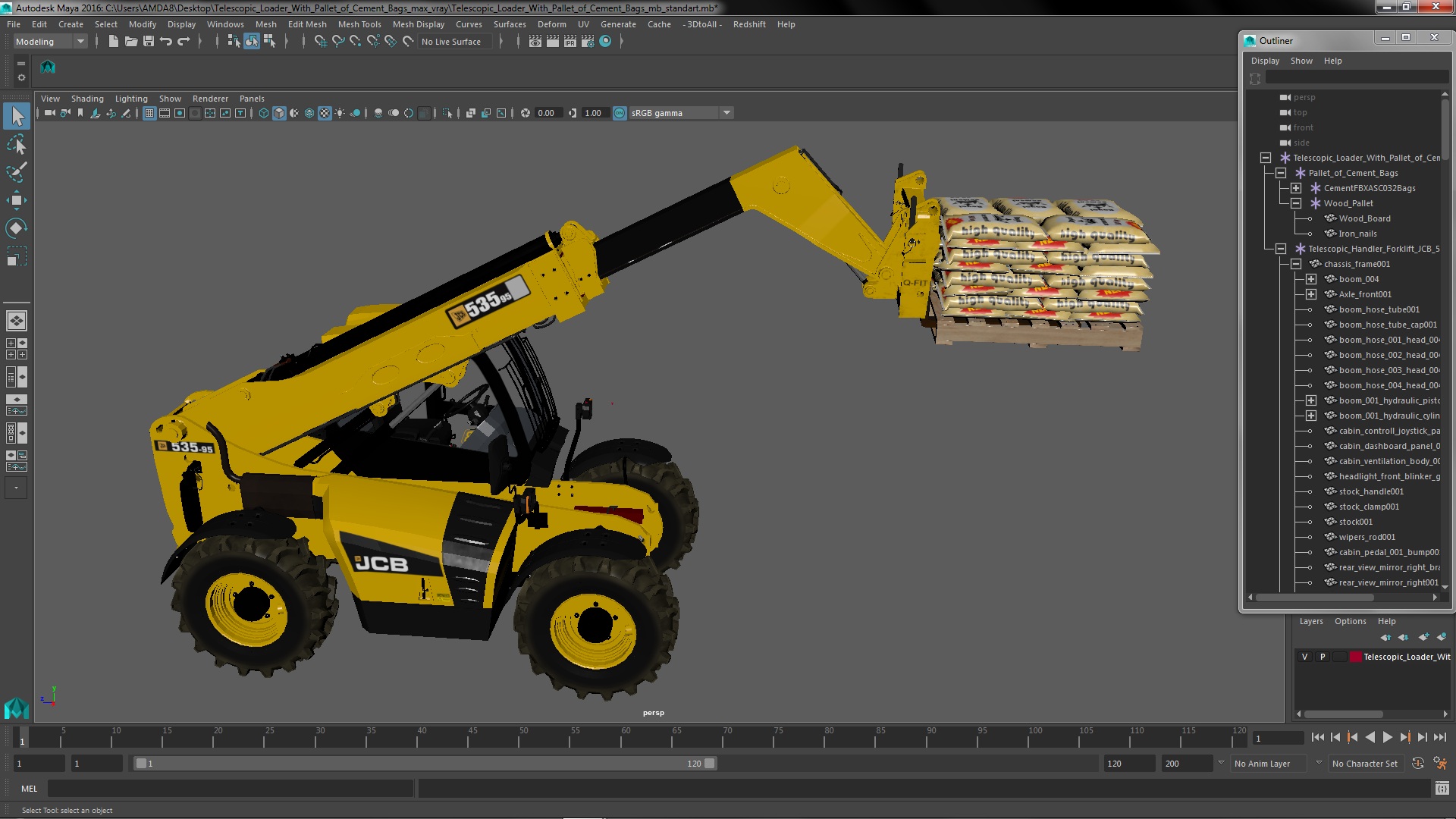Toggle textured display checker icon

point(325,113)
